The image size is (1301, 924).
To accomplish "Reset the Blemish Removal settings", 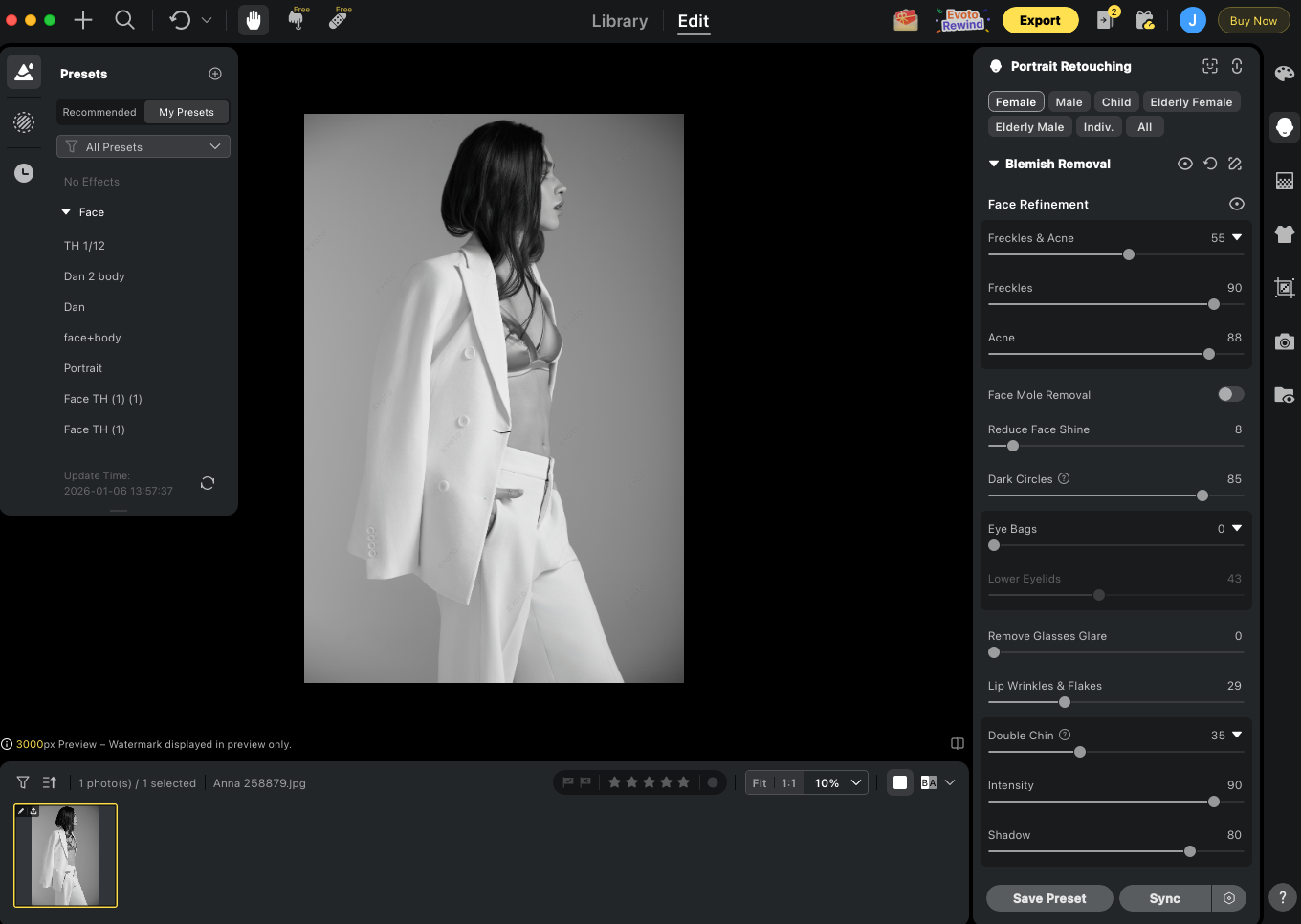I will 1209,164.
